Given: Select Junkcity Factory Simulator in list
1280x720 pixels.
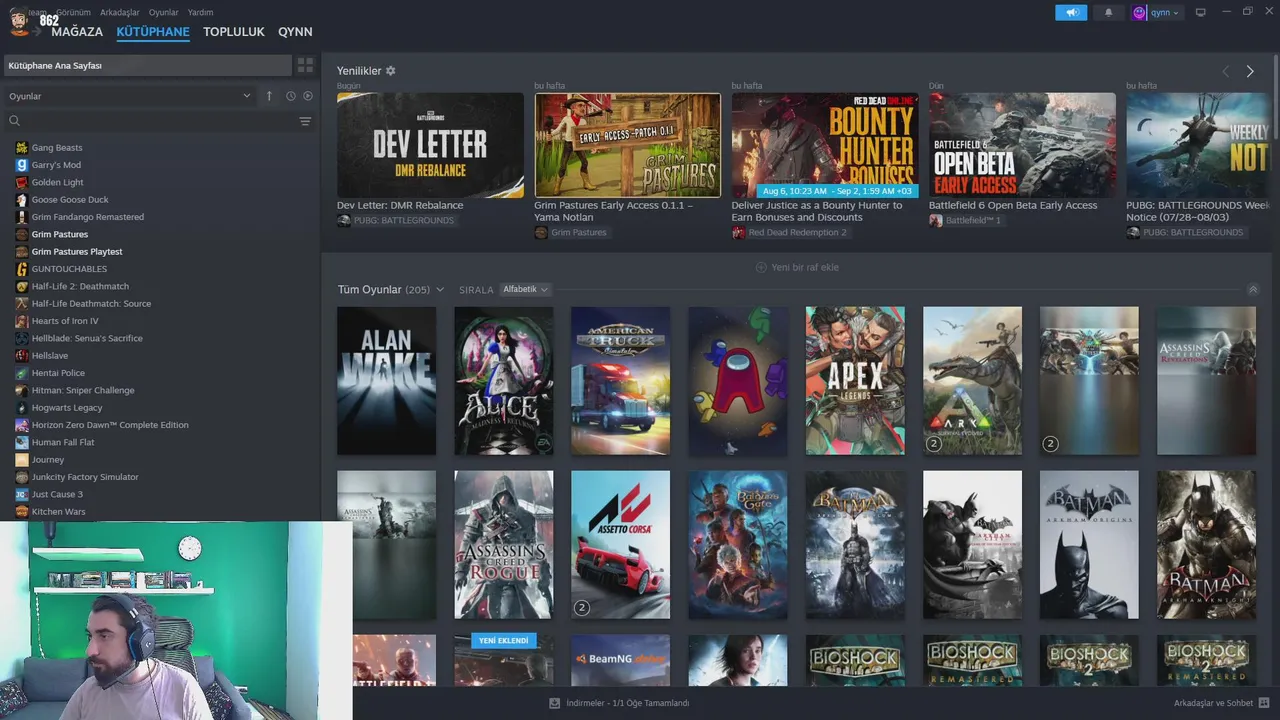Looking at the screenshot, I should (85, 477).
